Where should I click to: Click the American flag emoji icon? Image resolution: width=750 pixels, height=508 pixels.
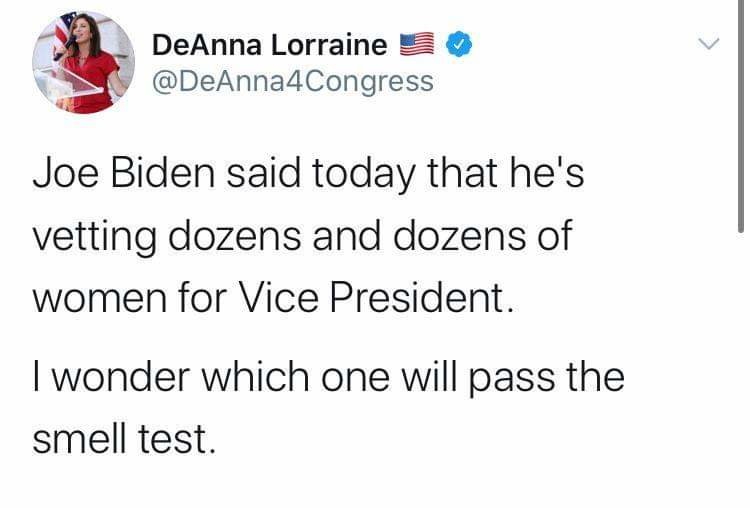[415, 45]
